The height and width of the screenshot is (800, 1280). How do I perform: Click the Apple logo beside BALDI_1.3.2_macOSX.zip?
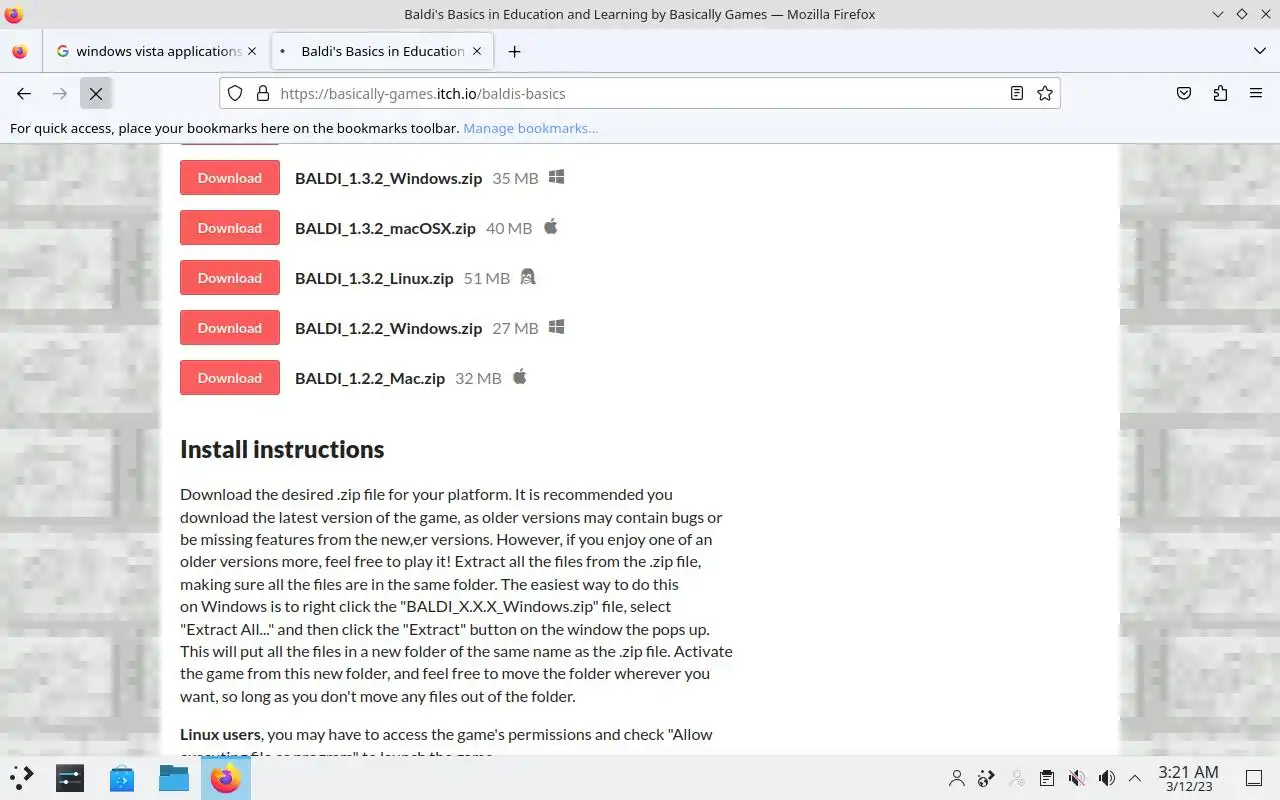click(550, 227)
